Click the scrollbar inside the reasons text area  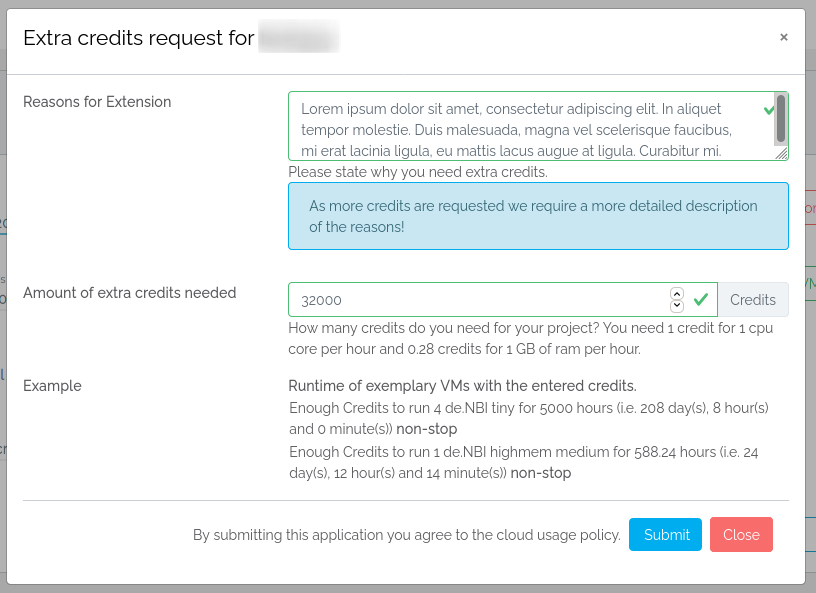pos(781,120)
